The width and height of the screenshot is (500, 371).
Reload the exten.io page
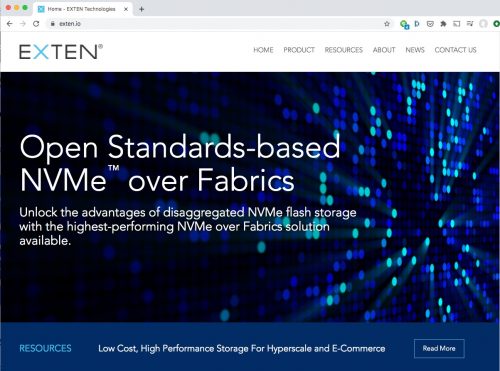36,24
